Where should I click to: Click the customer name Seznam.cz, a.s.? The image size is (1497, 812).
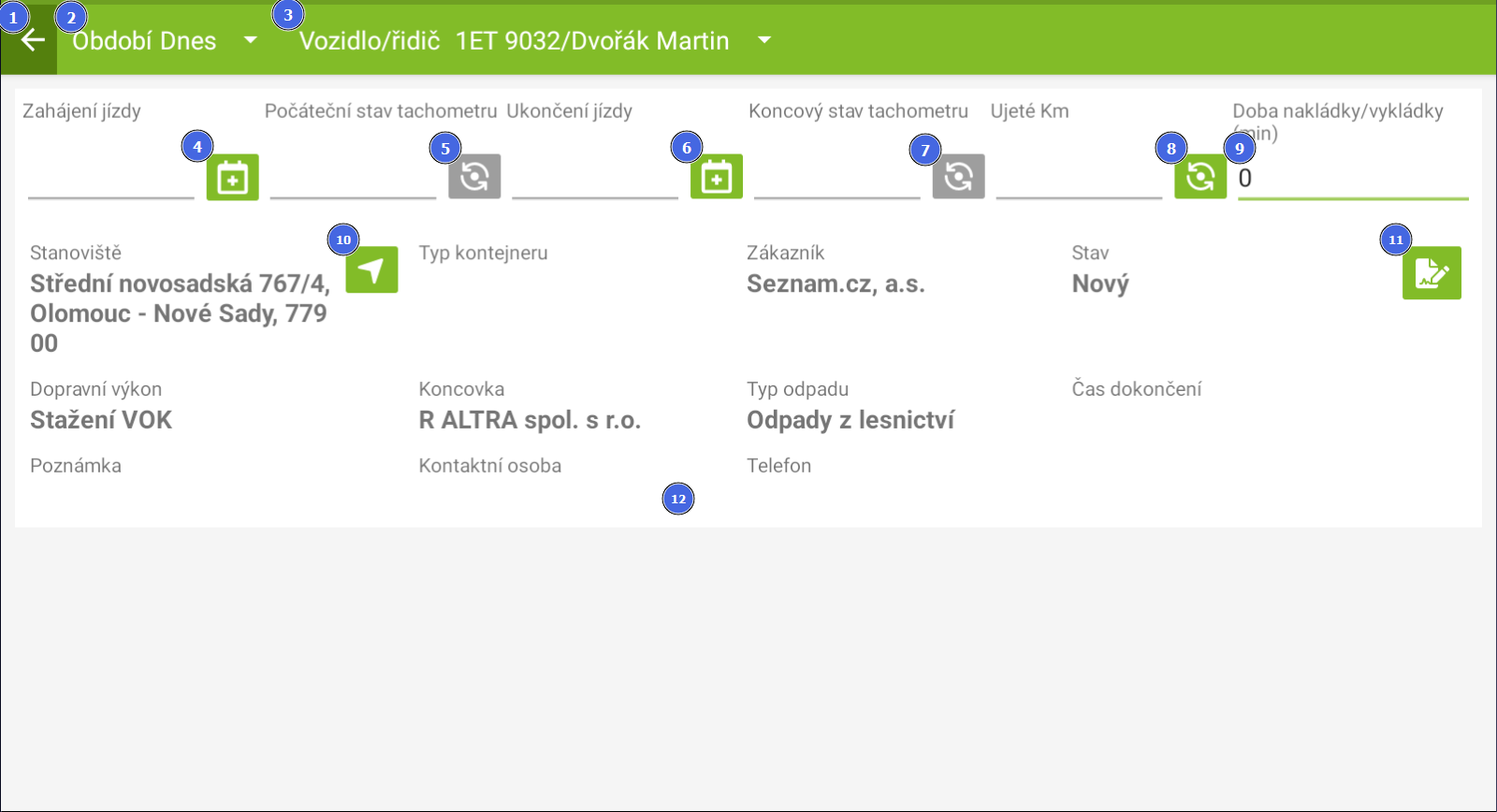836,284
